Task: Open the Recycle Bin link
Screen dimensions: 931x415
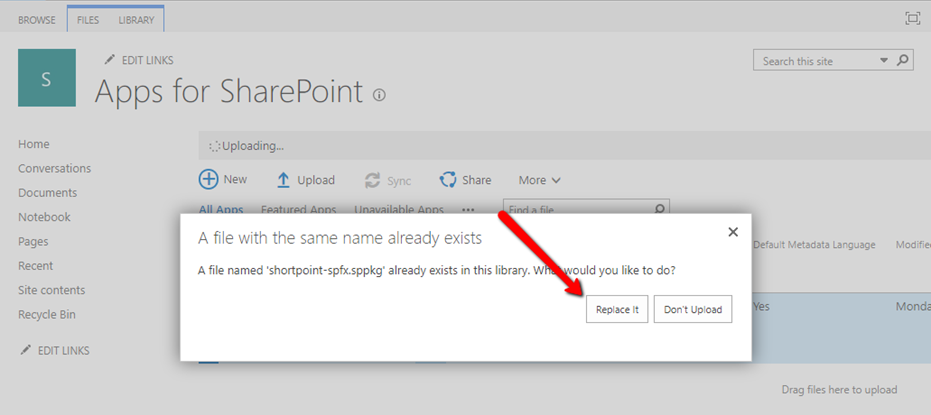Action: 47,315
